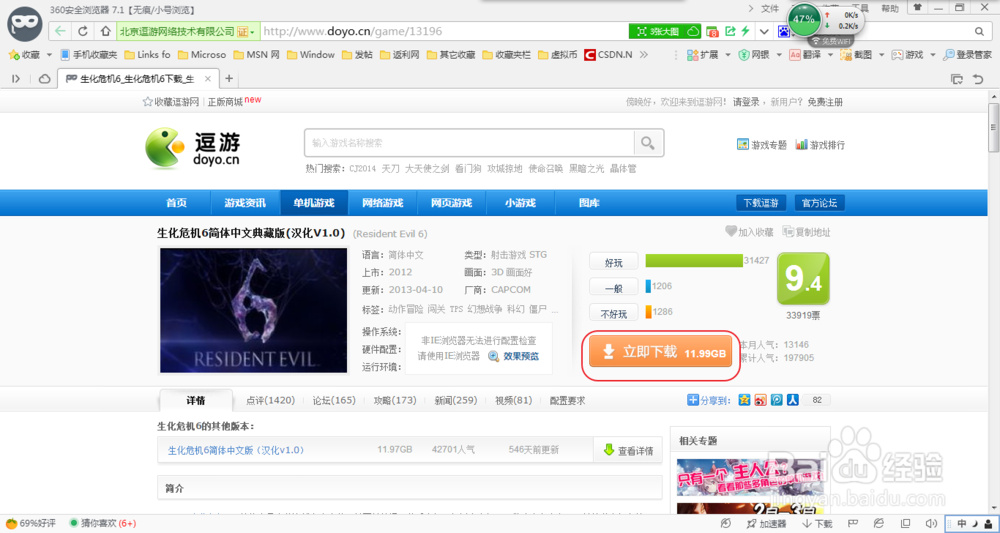Image resolution: width=1000 pixels, height=533 pixels.
Task: Open 下载 download manager in status bar
Action: click(x=817, y=523)
